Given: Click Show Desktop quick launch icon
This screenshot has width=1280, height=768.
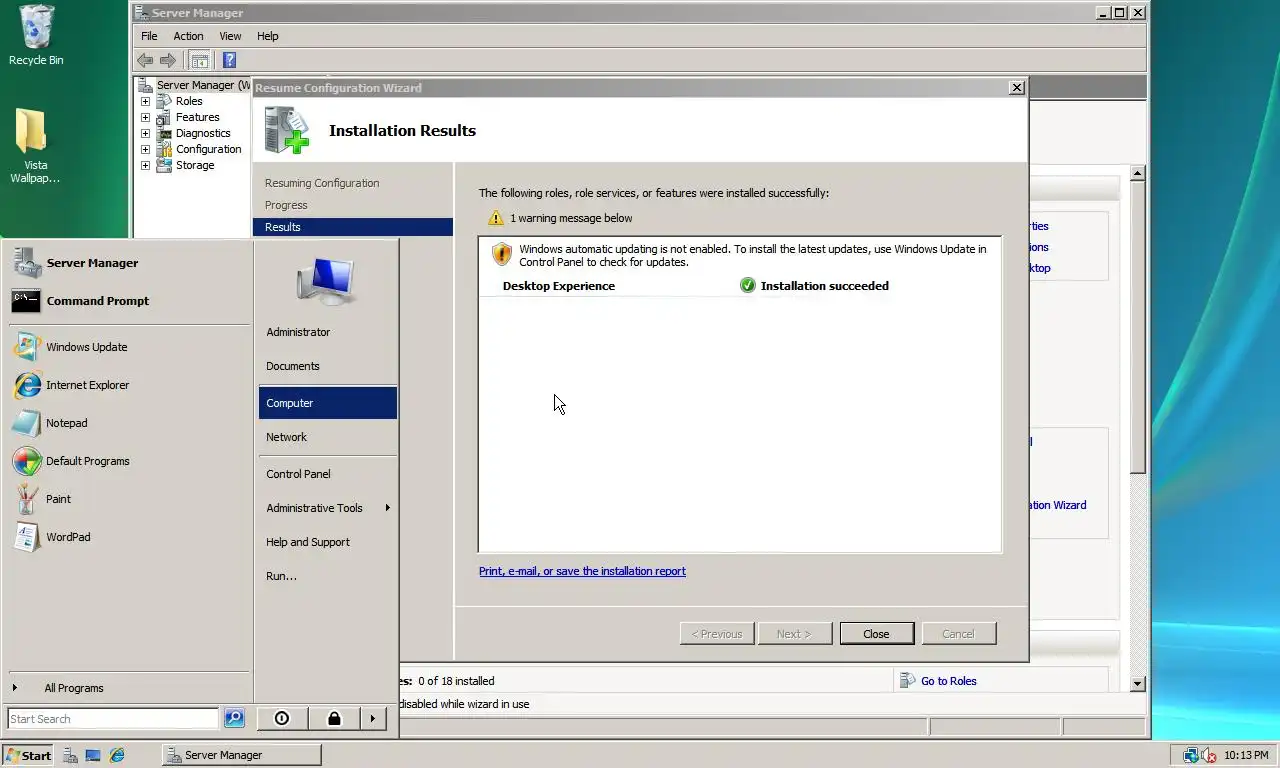Looking at the screenshot, I should coord(93,755).
